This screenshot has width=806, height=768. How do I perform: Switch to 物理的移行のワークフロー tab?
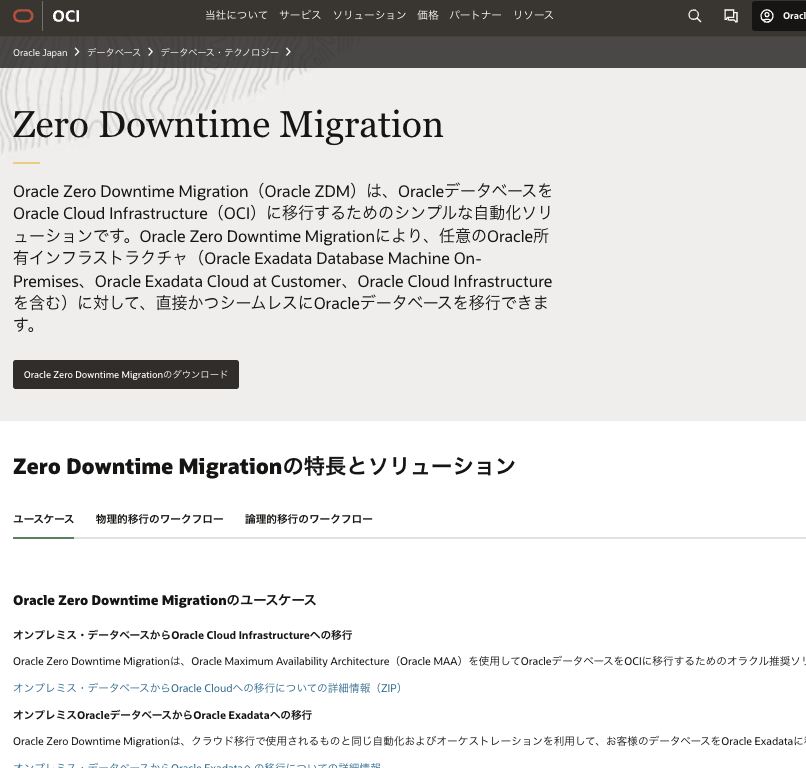coord(159,519)
